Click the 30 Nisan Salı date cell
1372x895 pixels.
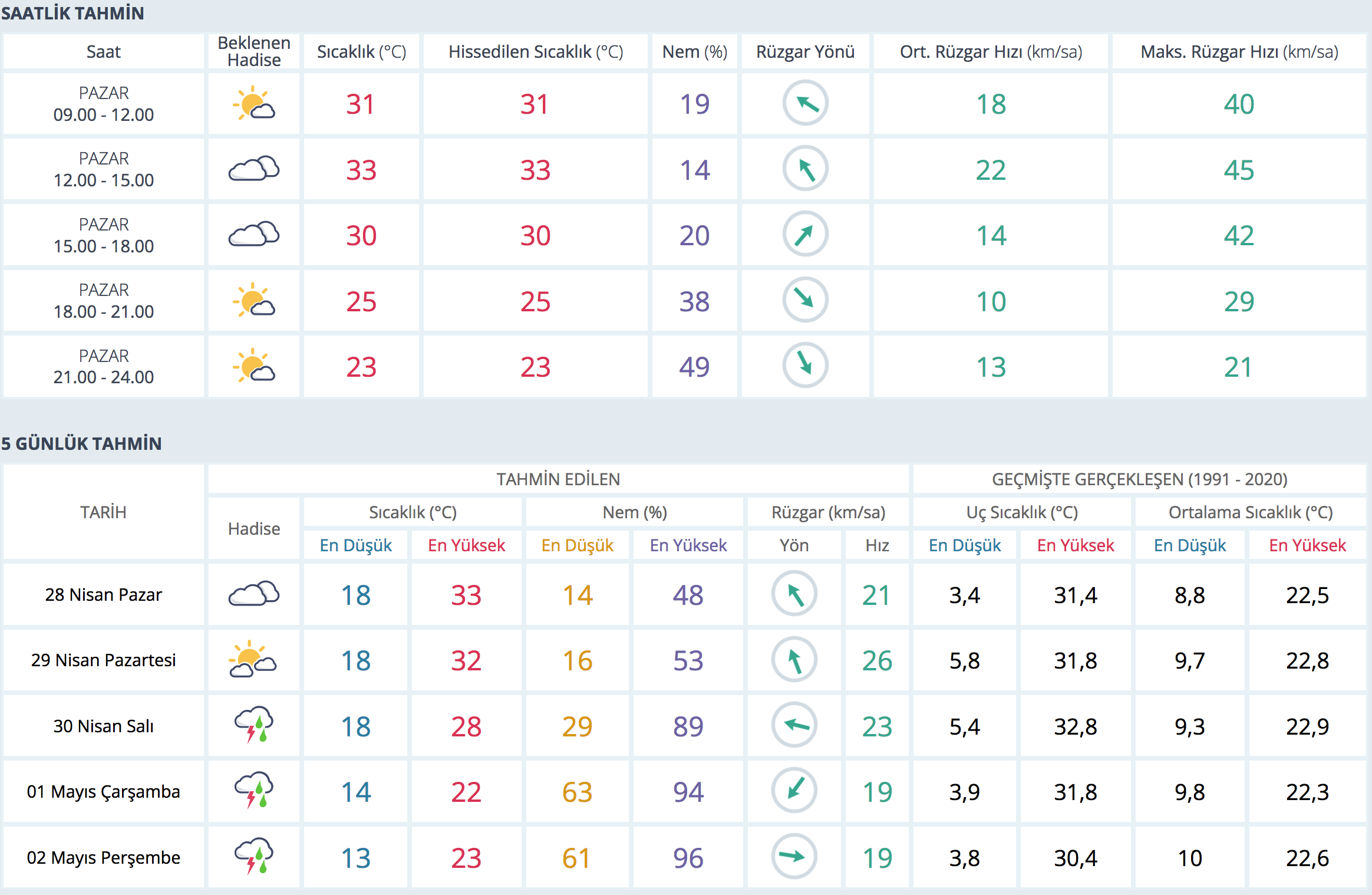click(x=103, y=726)
